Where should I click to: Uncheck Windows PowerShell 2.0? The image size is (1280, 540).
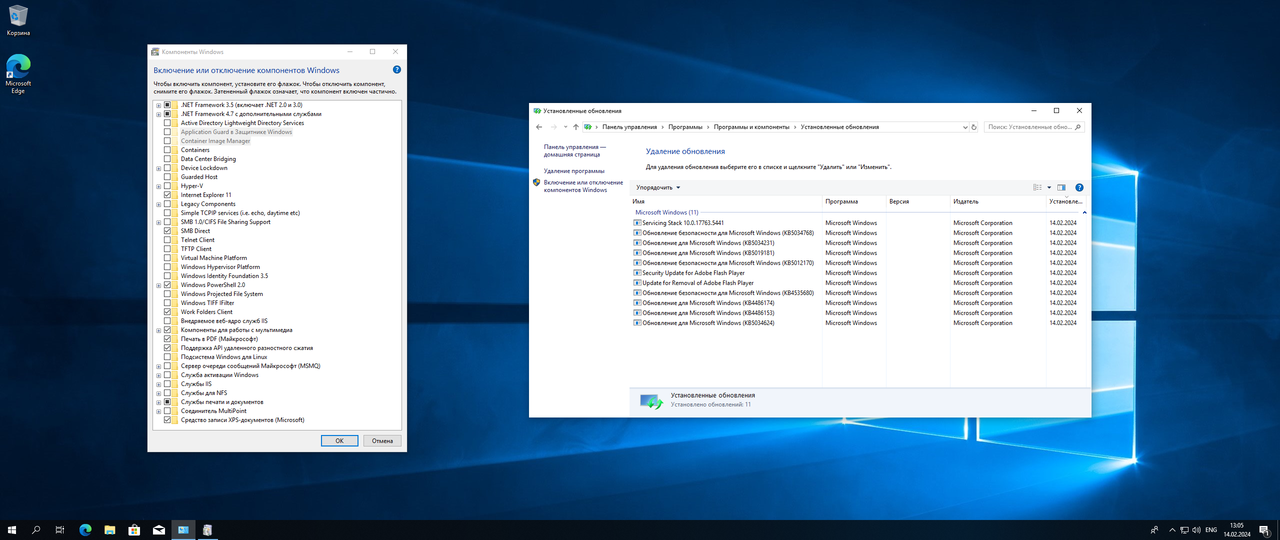point(167,285)
